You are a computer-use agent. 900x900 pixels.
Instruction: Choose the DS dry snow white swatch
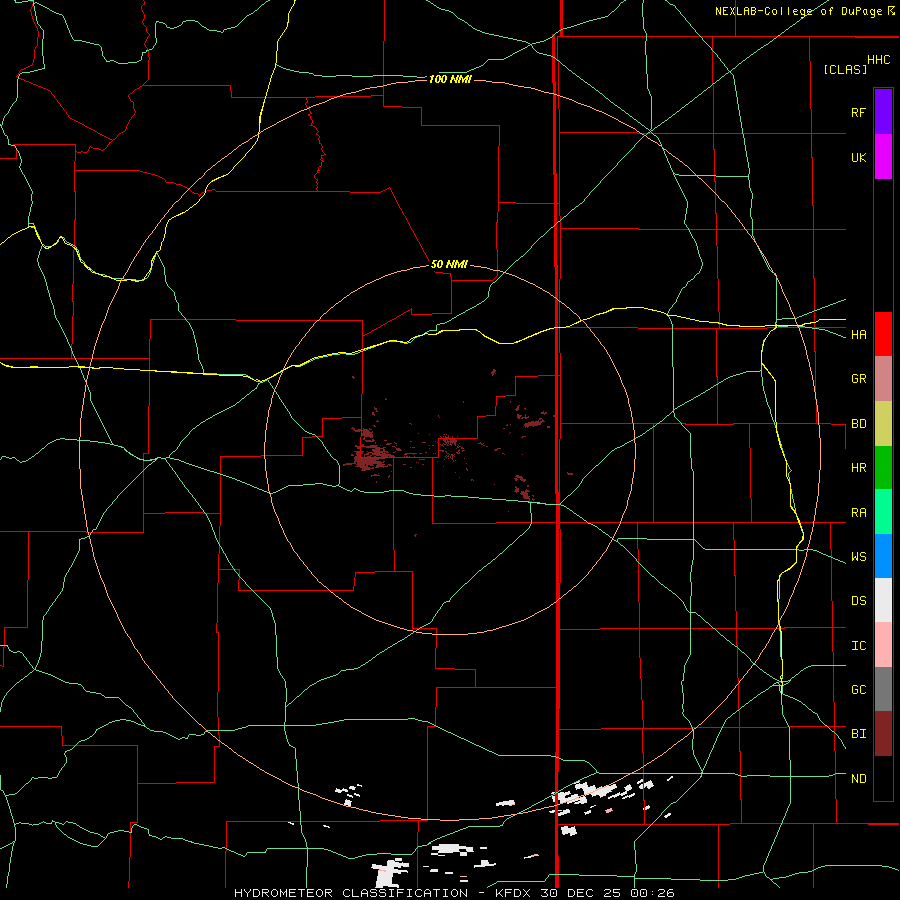point(883,600)
